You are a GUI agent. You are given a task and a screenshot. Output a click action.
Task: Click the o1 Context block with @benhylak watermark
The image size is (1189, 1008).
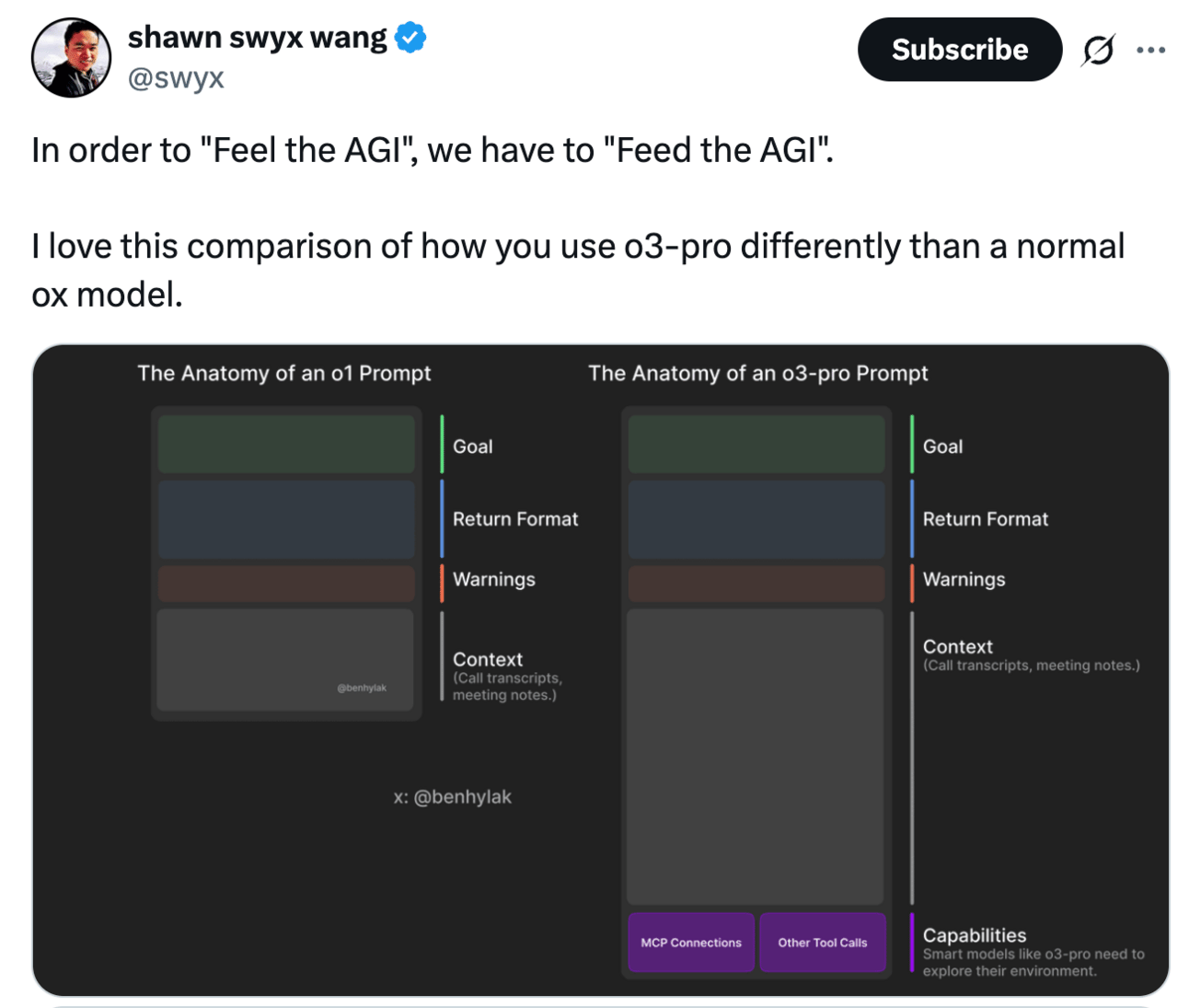[286, 660]
